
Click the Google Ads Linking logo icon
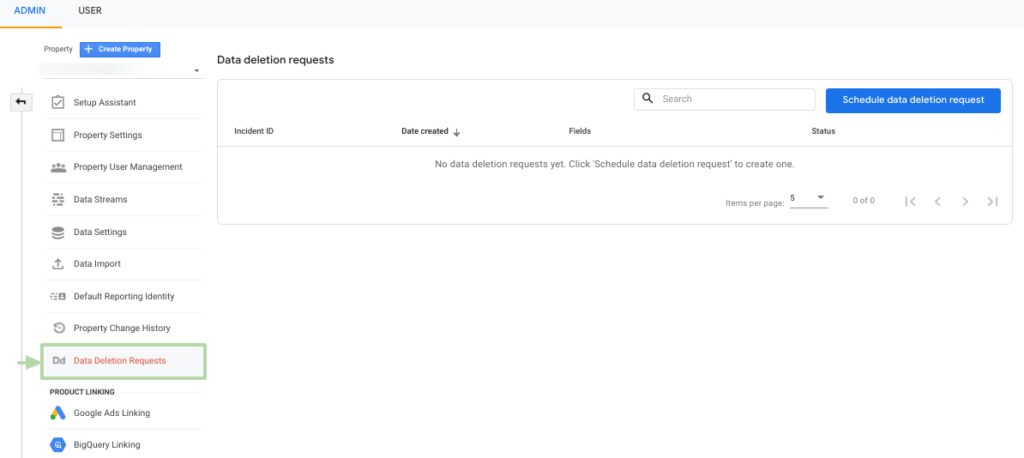(x=58, y=412)
